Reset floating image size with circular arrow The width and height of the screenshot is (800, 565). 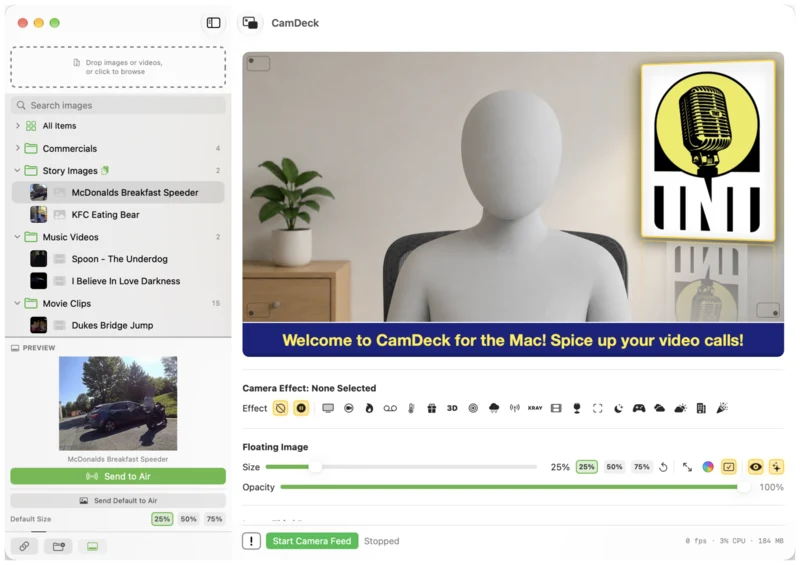pyautogui.click(x=663, y=467)
